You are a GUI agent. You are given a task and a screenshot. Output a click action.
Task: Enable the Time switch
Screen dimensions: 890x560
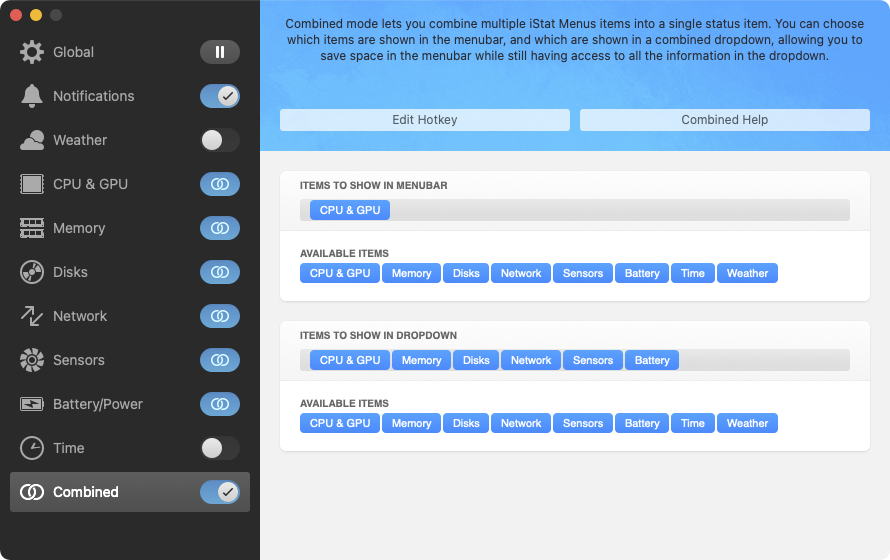[220, 448]
